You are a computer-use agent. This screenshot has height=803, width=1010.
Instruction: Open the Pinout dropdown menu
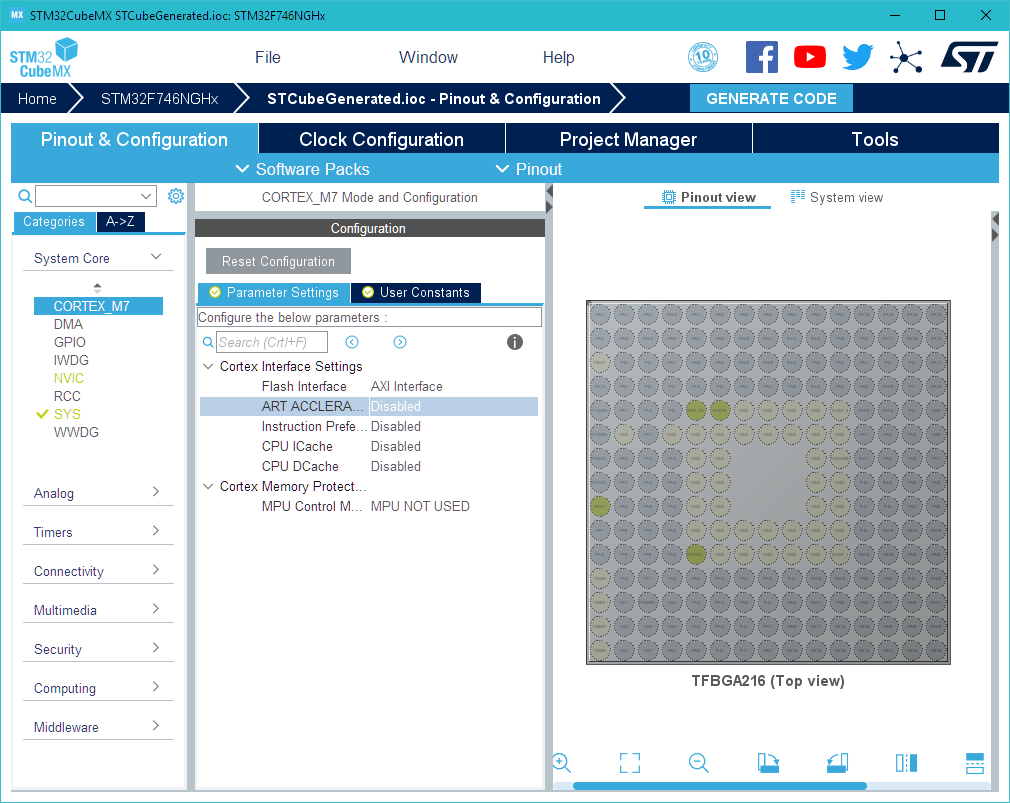tap(529, 169)
